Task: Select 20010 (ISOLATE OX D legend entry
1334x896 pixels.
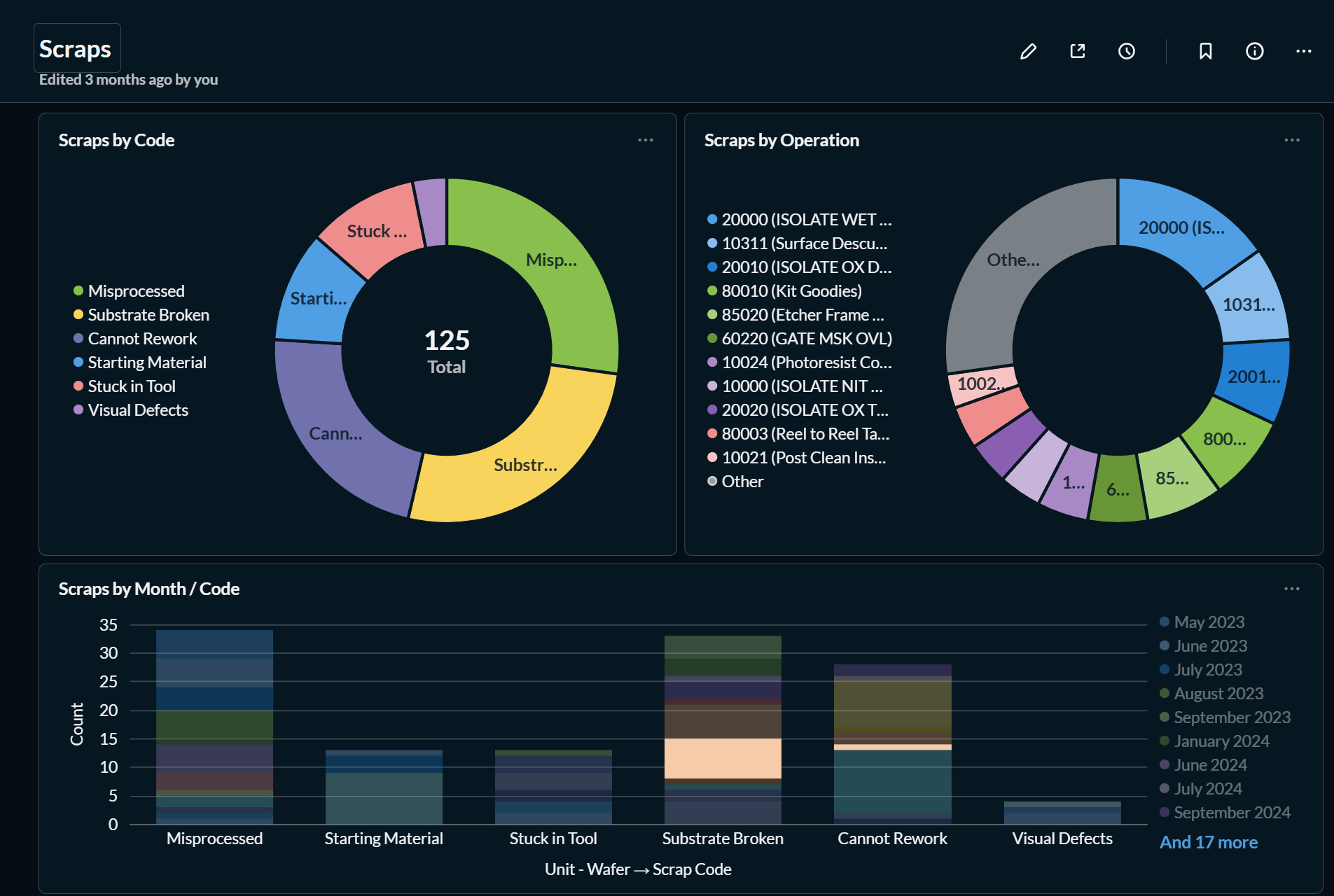Action: coord(800,267)
